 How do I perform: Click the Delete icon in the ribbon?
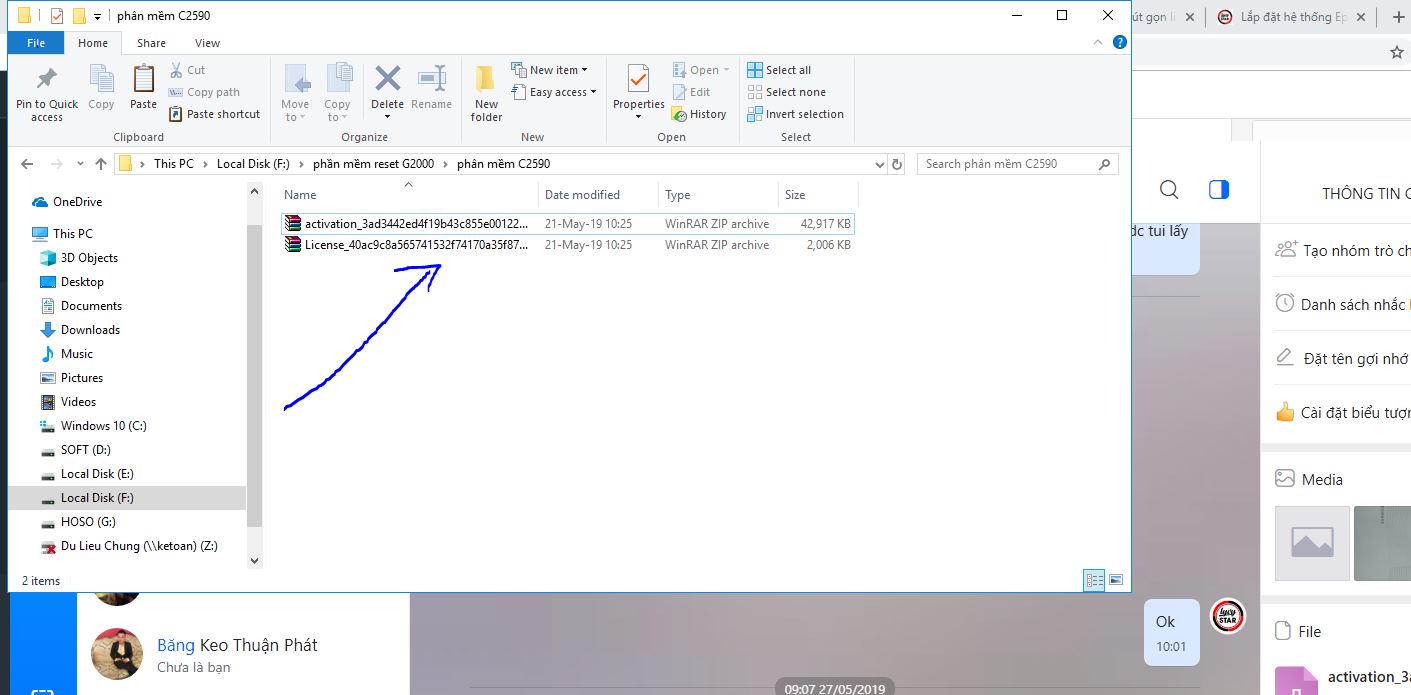387,80
